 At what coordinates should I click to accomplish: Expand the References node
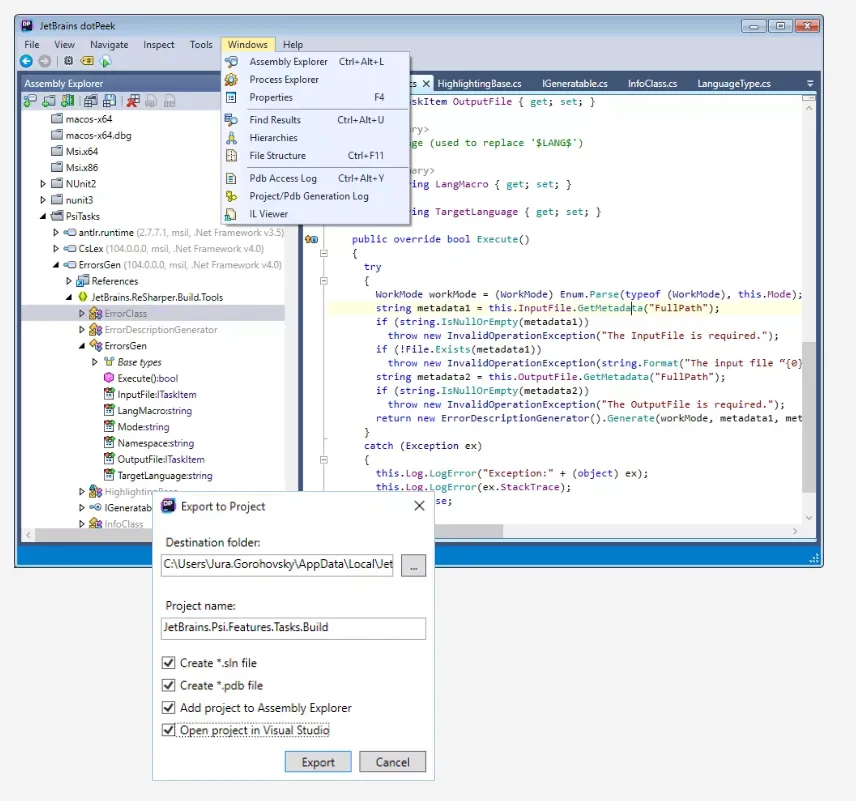tap(69, 281)
